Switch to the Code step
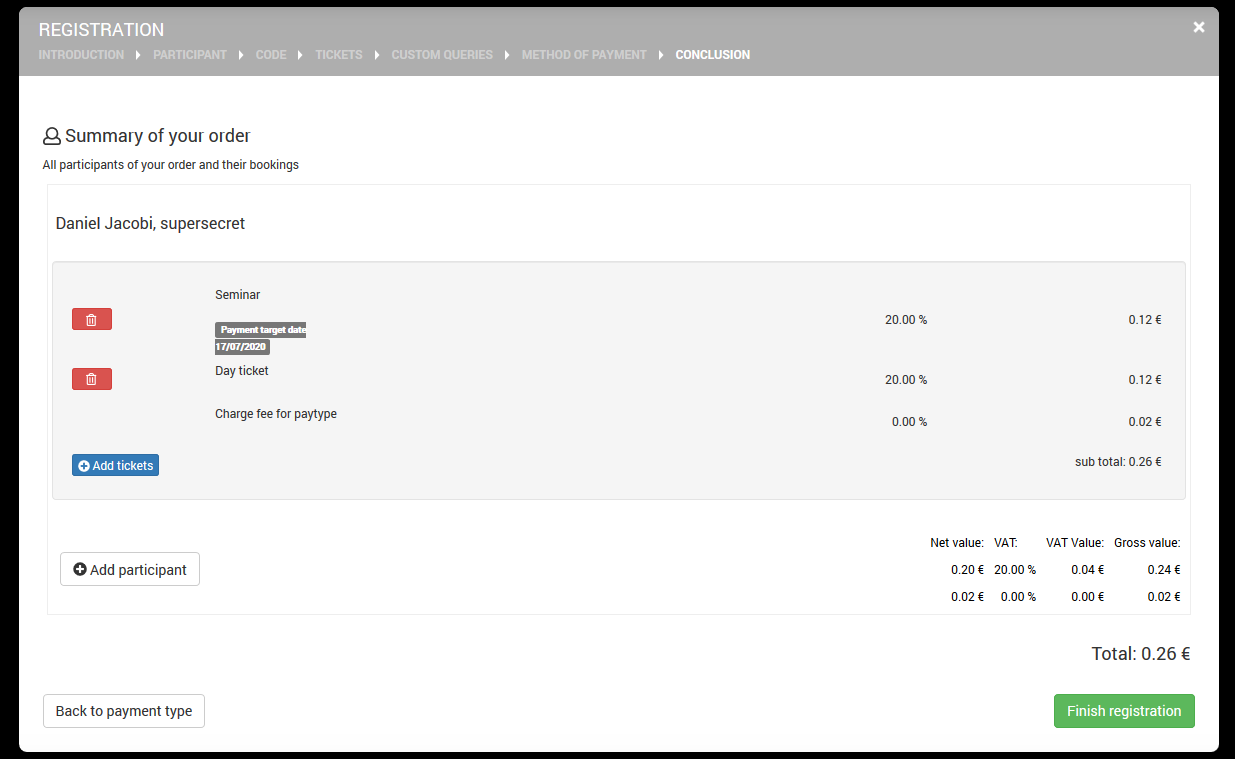Viewport: 1235px width, 759px height. (x=271, y=55)
